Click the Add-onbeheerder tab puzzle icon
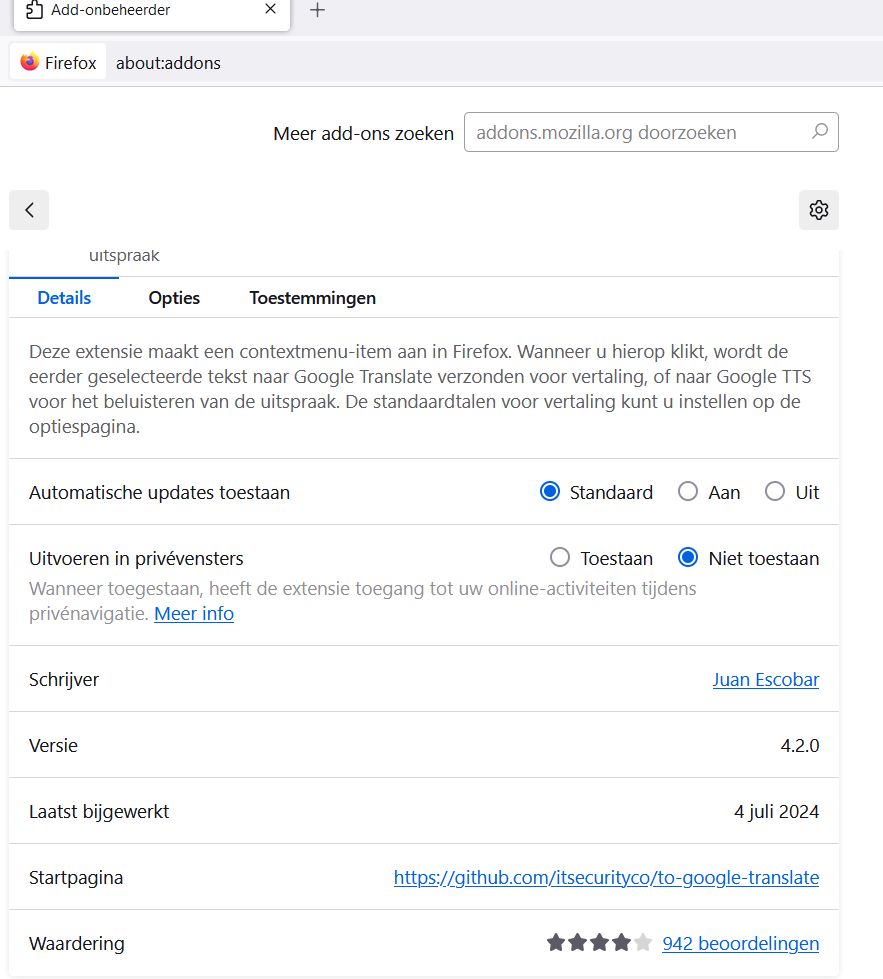883x979 pixels. 34,10
